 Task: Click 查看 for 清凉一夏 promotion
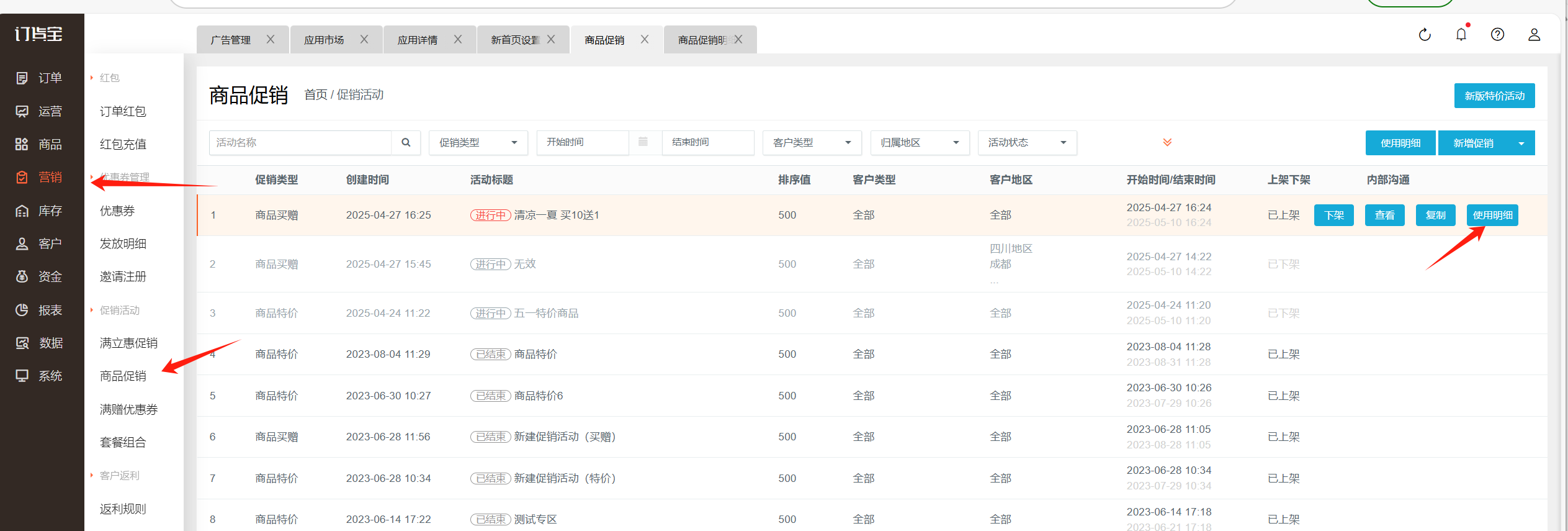pos(1384,216)
